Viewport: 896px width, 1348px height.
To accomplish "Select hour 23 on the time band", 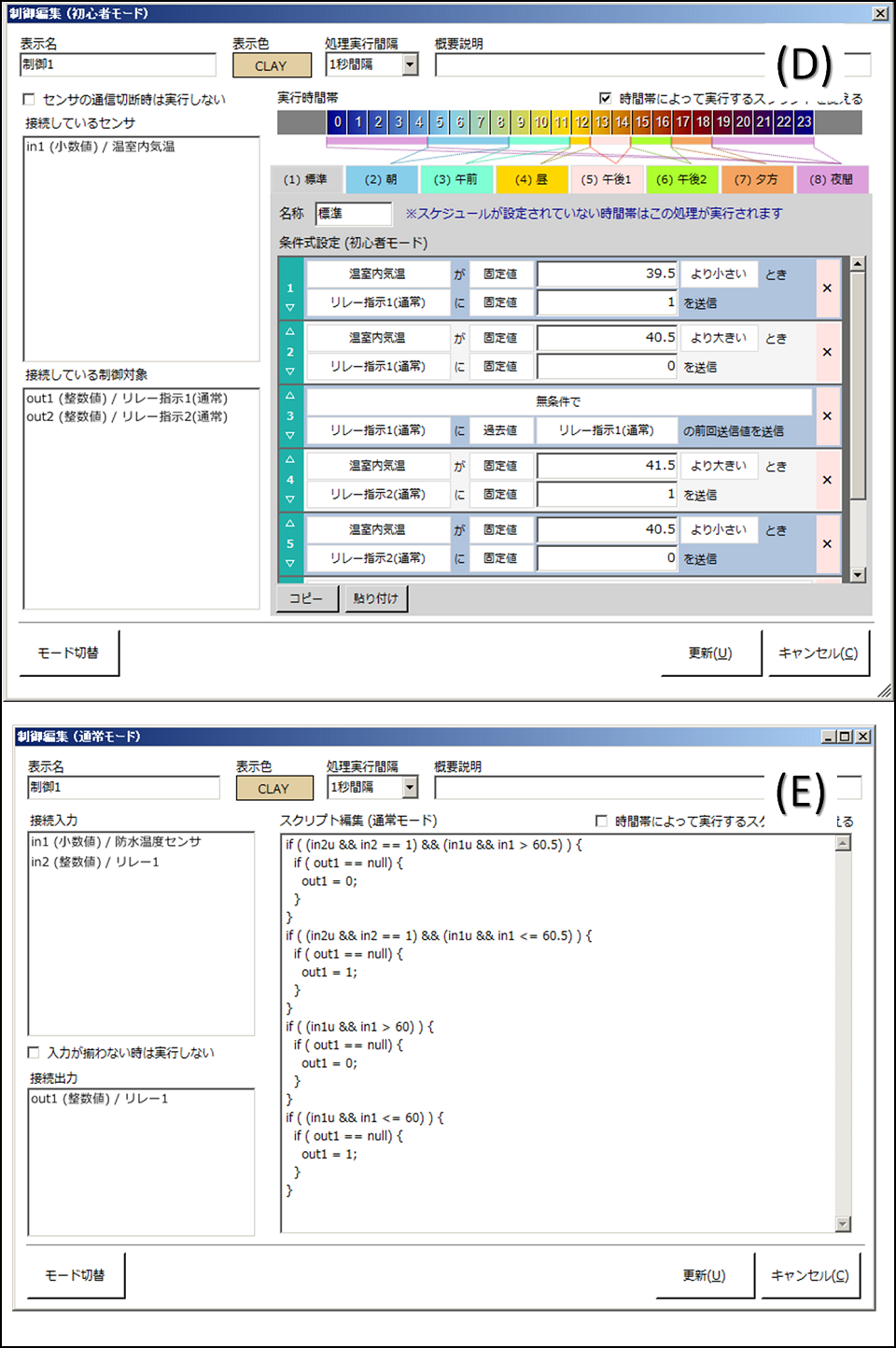I will pyautogui.click(x=805, y=122).
